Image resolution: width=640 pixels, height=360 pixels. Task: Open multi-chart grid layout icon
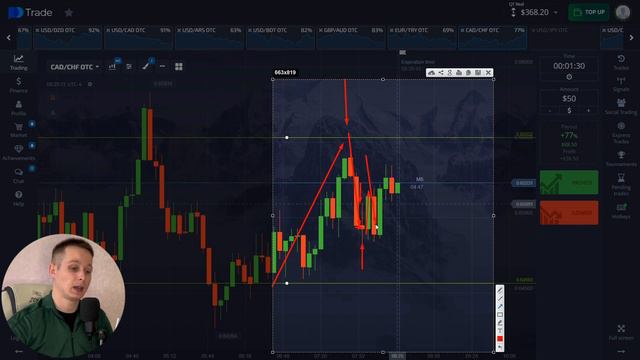179,66
